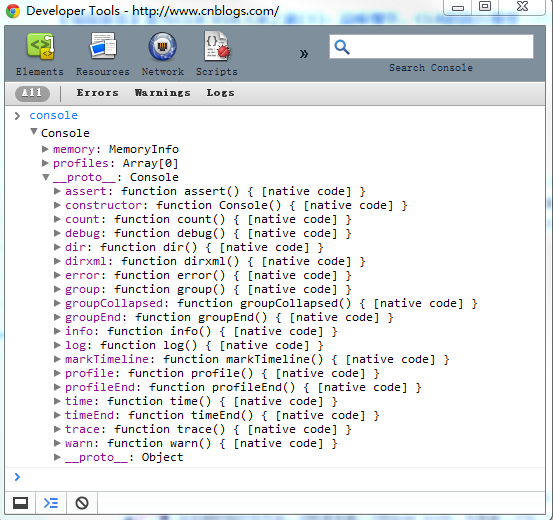
Task: Expand the groupCollapsed function entry
Action: click(57, 303)
